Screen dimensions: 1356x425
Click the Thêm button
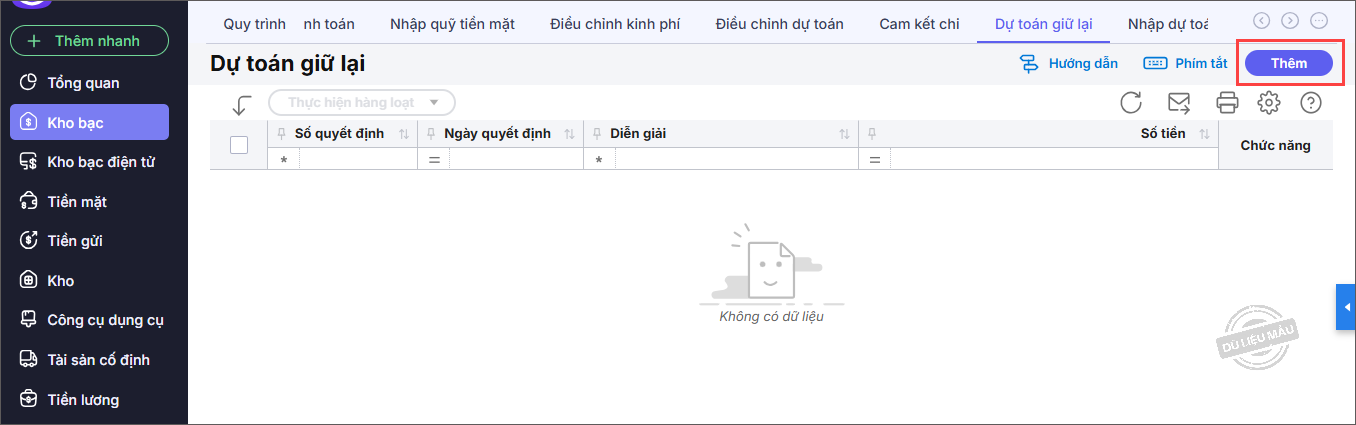(x=1289, y=63)
